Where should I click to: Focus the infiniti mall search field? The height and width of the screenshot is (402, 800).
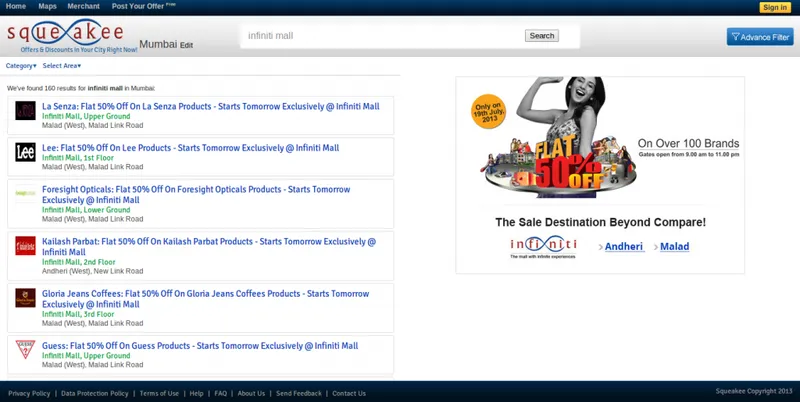(x=383, y=36)
